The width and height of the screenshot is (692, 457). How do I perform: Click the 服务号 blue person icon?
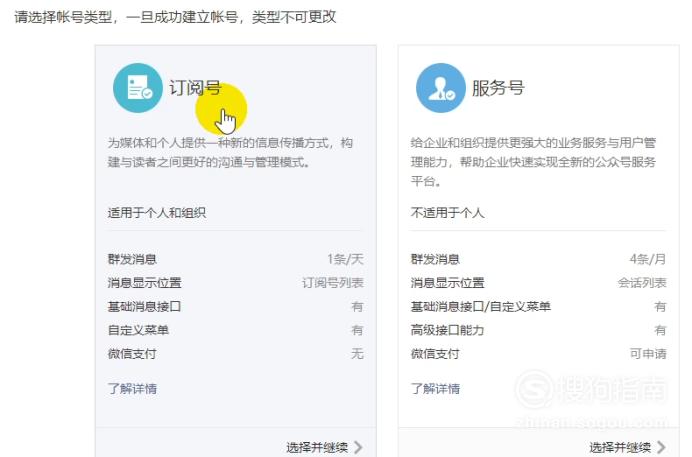point(440,88)
